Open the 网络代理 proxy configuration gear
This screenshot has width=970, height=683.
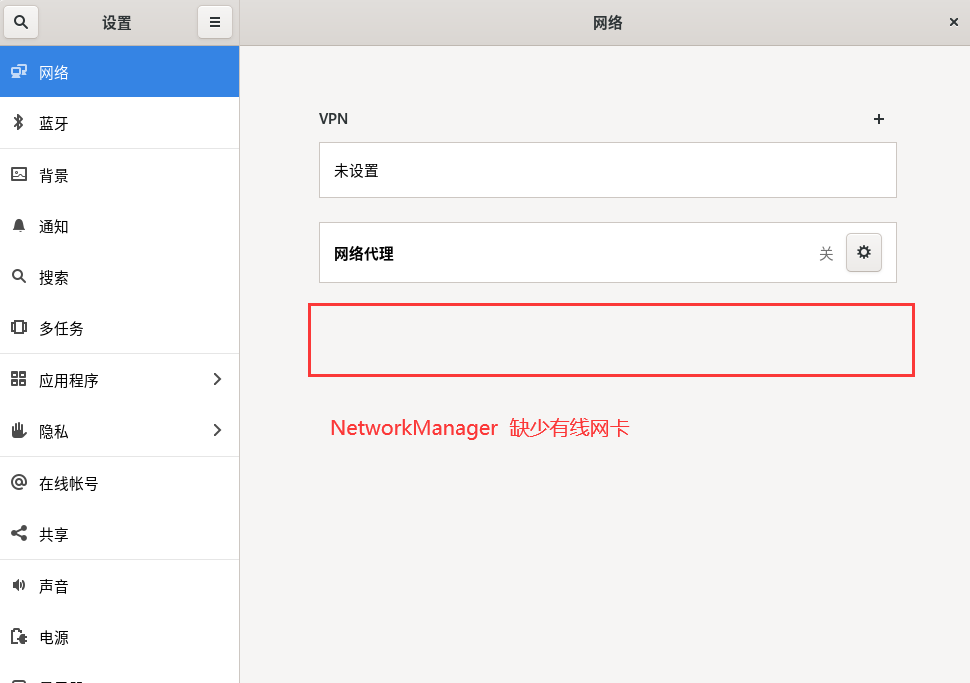point(863,252)
